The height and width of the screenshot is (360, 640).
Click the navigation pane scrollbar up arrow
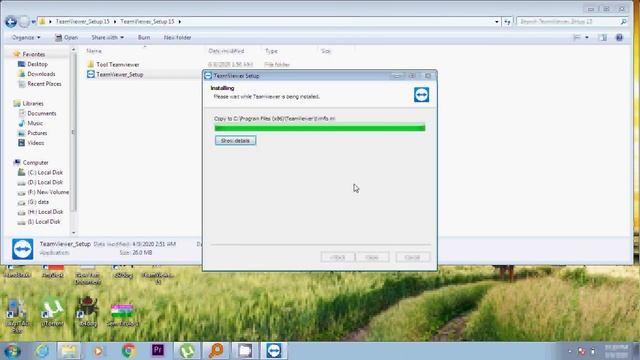pyautogui.click(x=74, y=50)
